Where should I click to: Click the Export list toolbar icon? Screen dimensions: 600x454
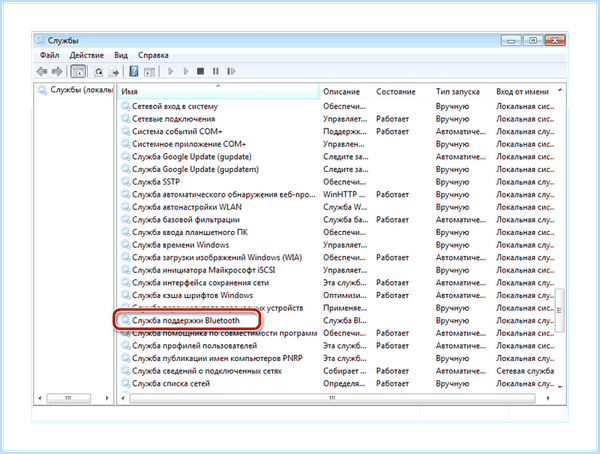point(114,72)
